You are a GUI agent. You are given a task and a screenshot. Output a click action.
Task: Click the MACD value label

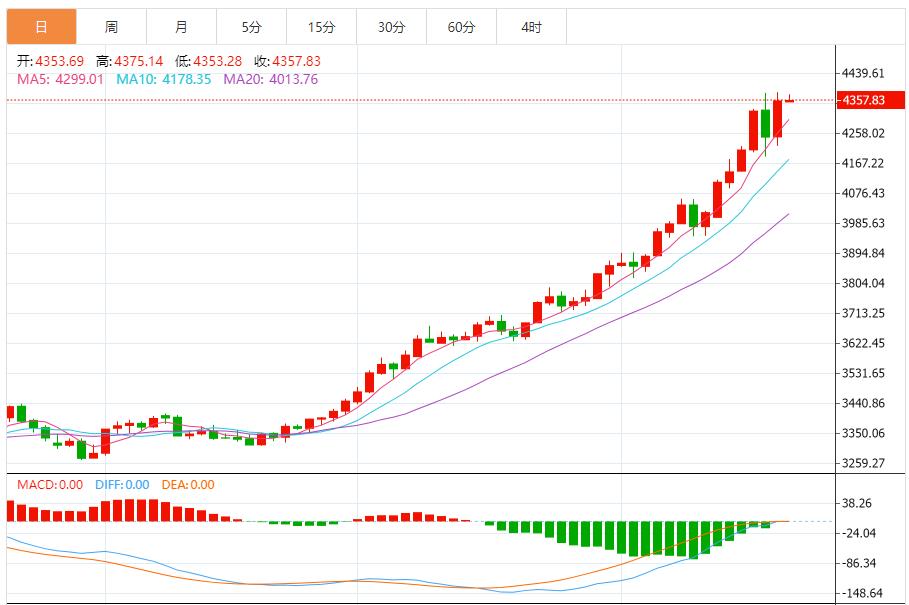(50, 485)
